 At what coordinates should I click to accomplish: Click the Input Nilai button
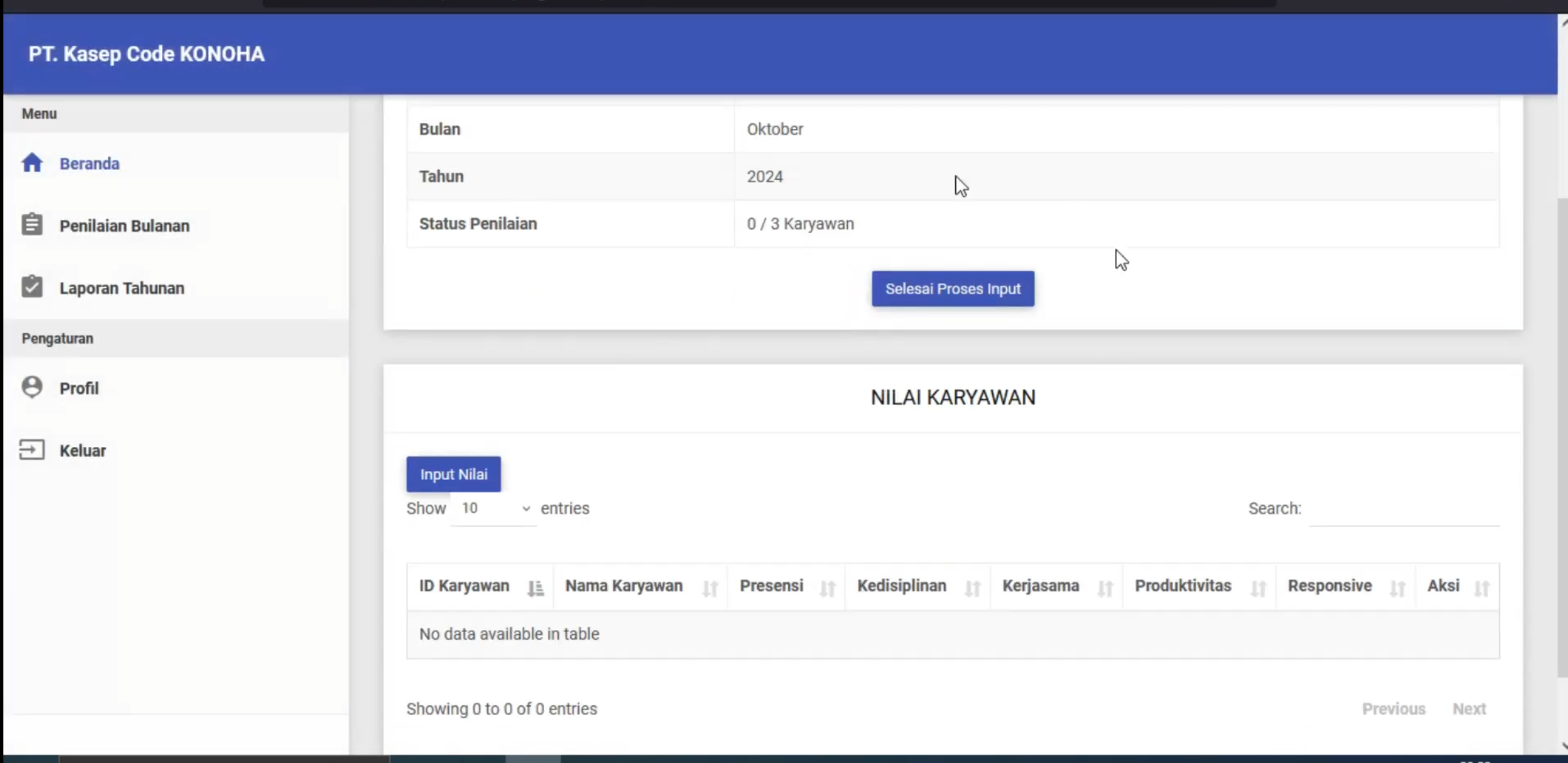click(x=454, y=474)
